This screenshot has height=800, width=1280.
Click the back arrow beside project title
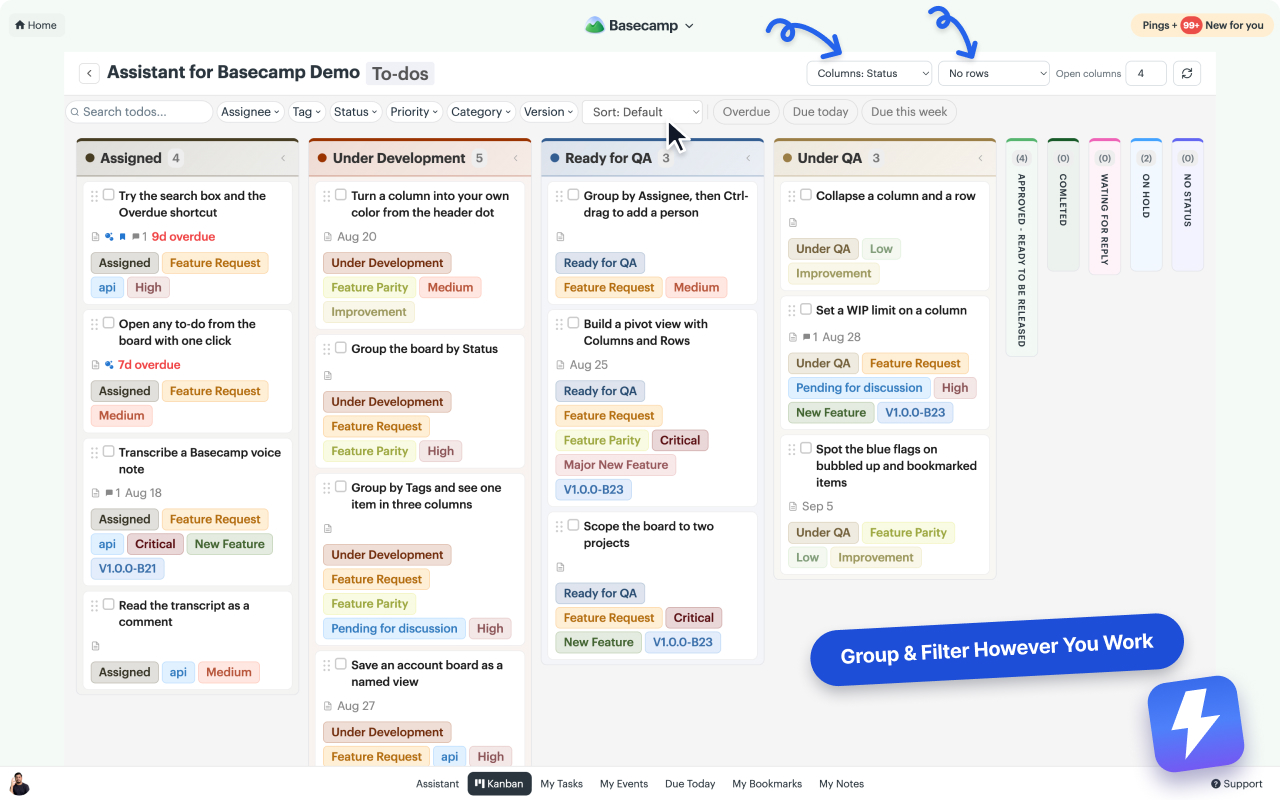[89, 73]
